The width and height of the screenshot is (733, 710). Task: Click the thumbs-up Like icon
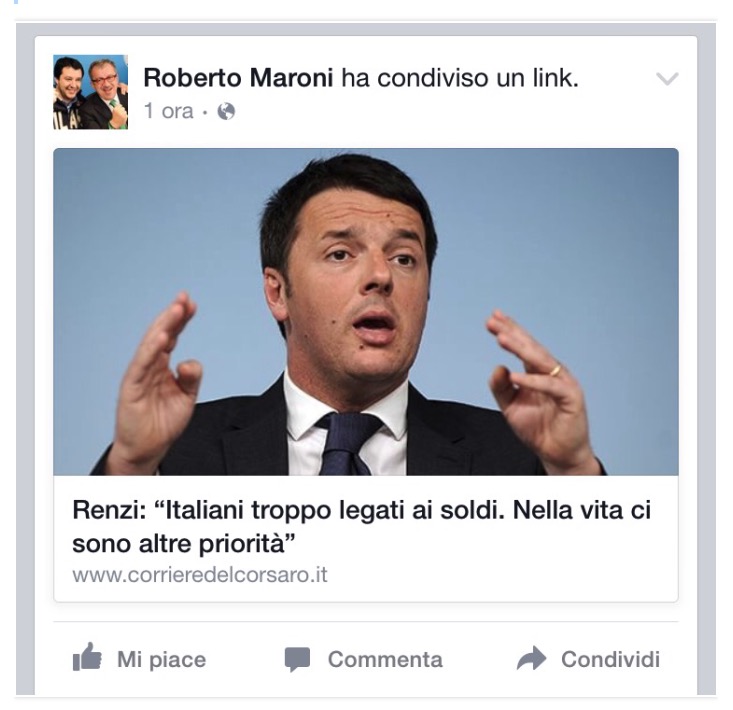point(87,657)
